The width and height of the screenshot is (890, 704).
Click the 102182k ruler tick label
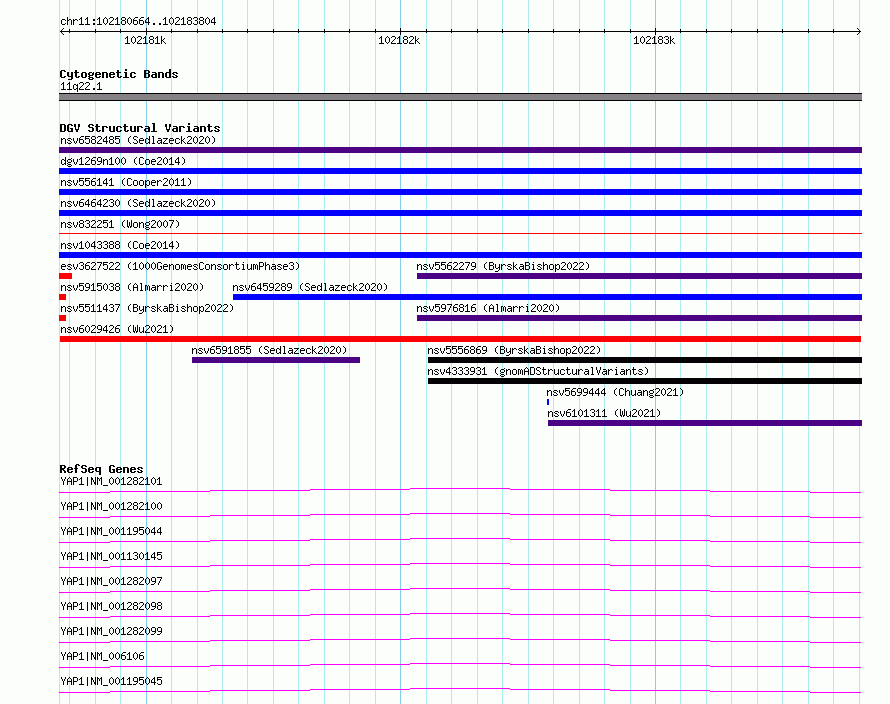point(399,40)
